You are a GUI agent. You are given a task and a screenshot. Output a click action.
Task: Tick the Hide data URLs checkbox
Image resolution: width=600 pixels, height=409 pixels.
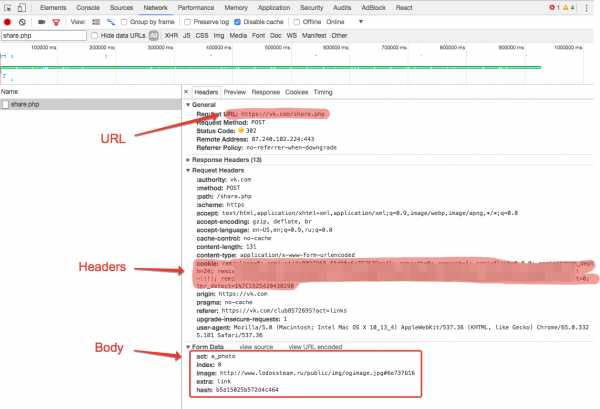tap(95, 36)
